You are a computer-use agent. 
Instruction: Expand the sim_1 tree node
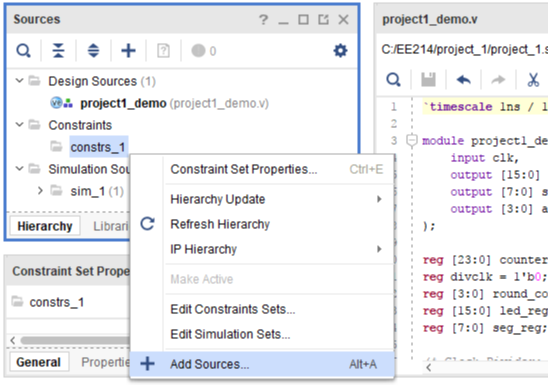pyautogui.click(x=40, y=191)
